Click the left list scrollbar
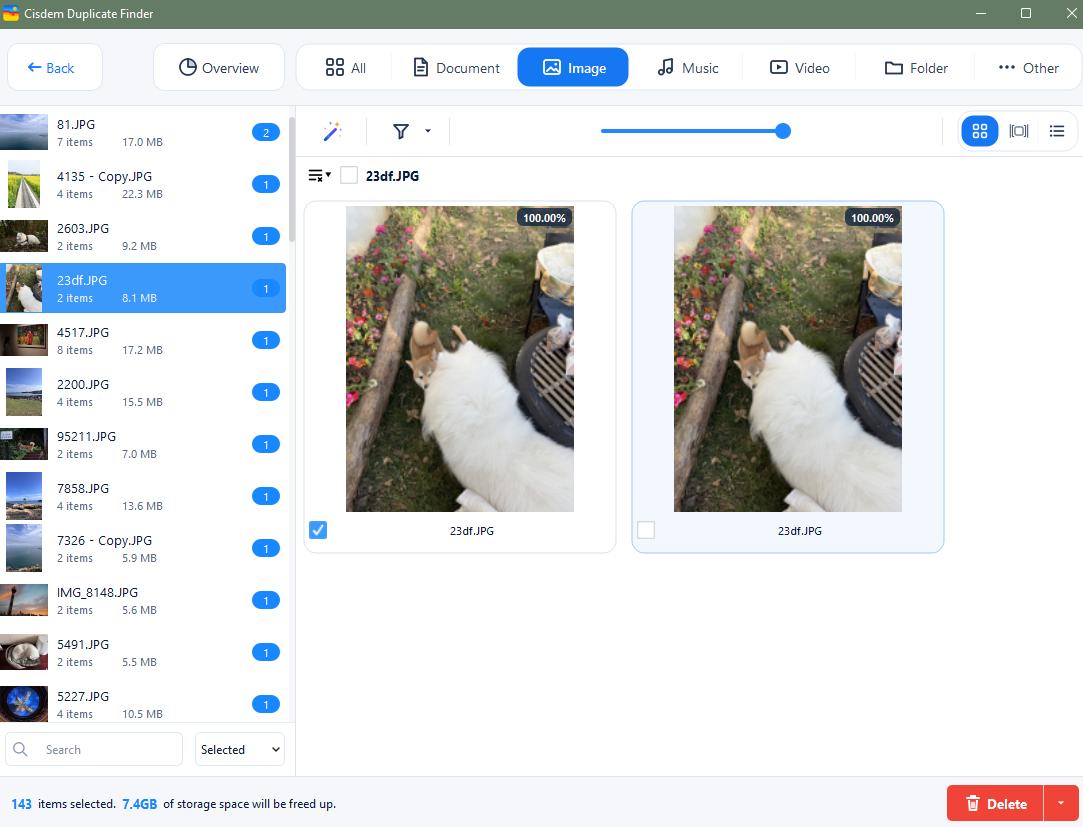 (x=291, y=180)
